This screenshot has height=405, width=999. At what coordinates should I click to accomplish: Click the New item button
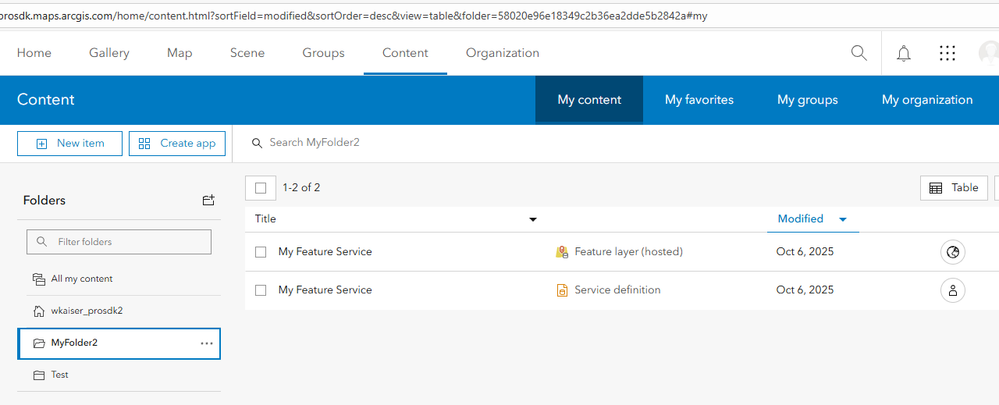pos(69,144)
